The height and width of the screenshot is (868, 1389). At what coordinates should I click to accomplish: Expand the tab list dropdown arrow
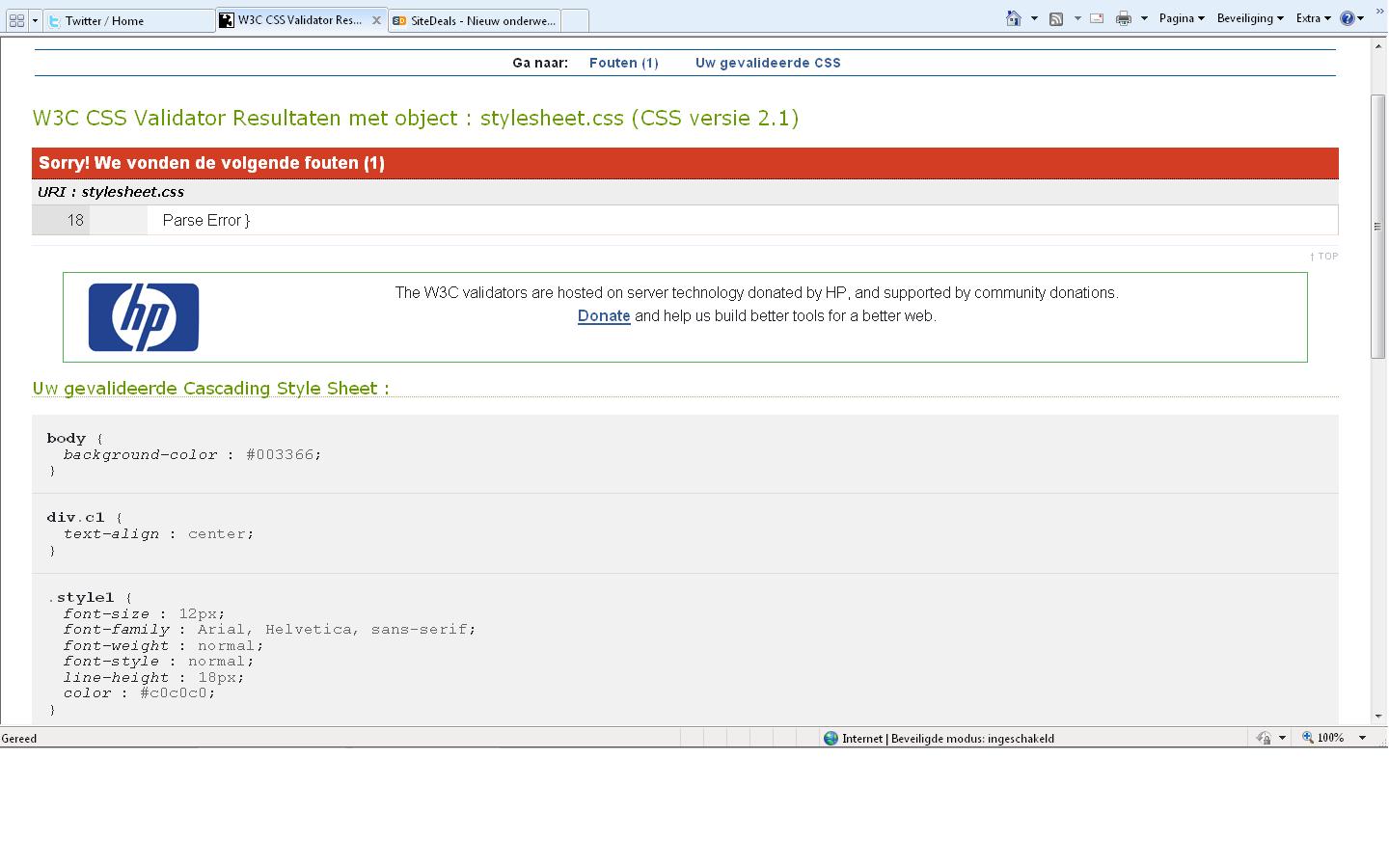pos(35,19)
